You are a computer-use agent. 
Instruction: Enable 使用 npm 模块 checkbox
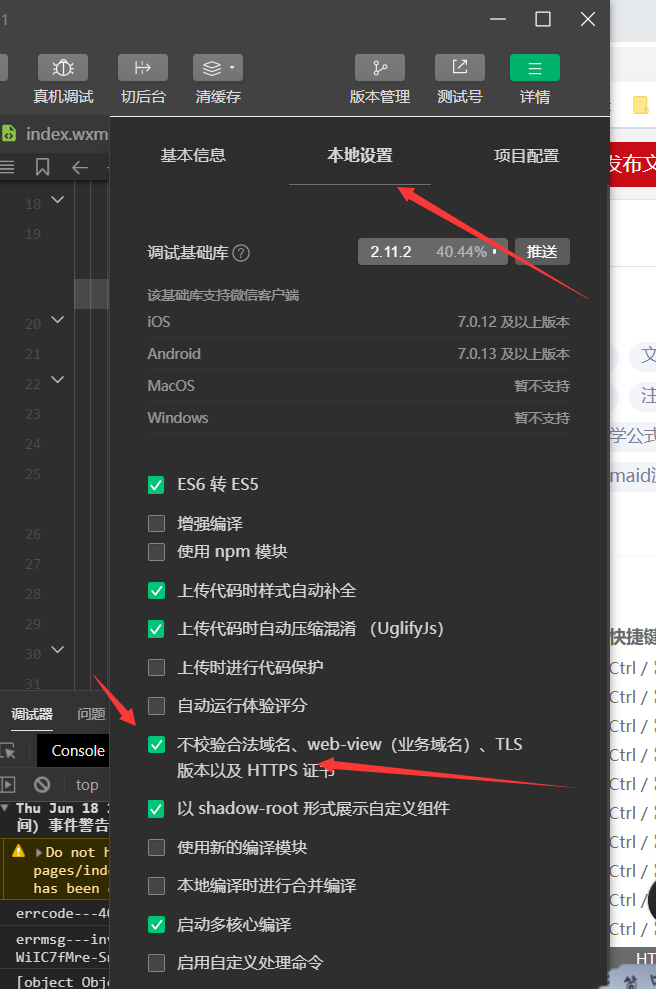click(156, 552)
